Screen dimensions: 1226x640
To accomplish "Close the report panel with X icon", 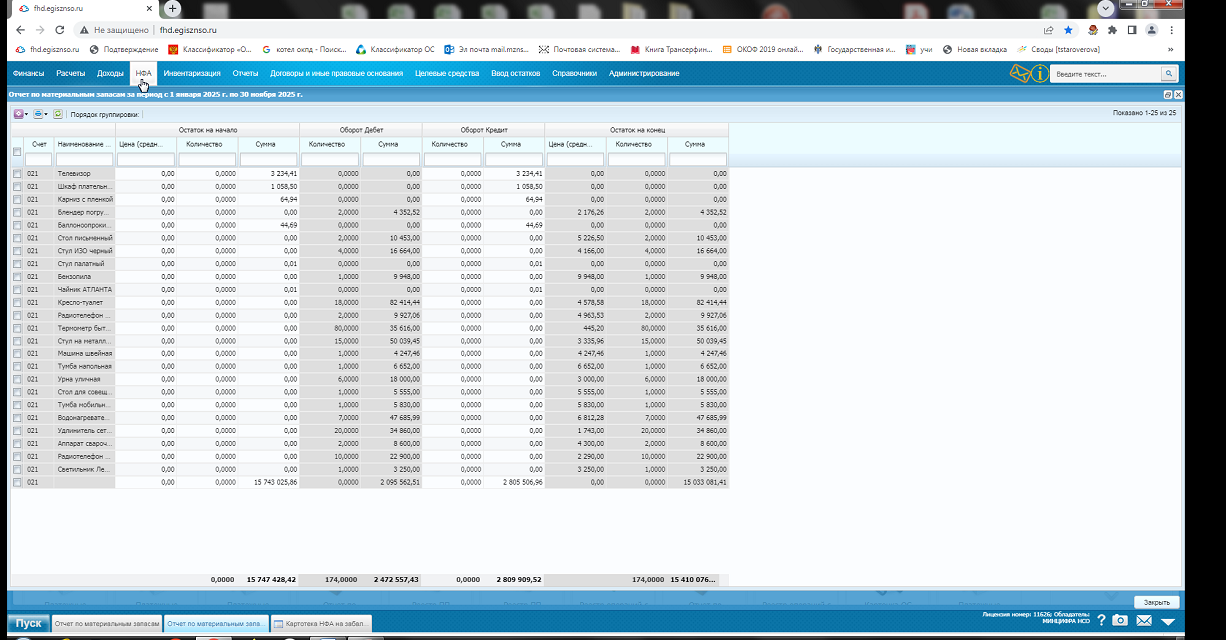I will 1179,94.
